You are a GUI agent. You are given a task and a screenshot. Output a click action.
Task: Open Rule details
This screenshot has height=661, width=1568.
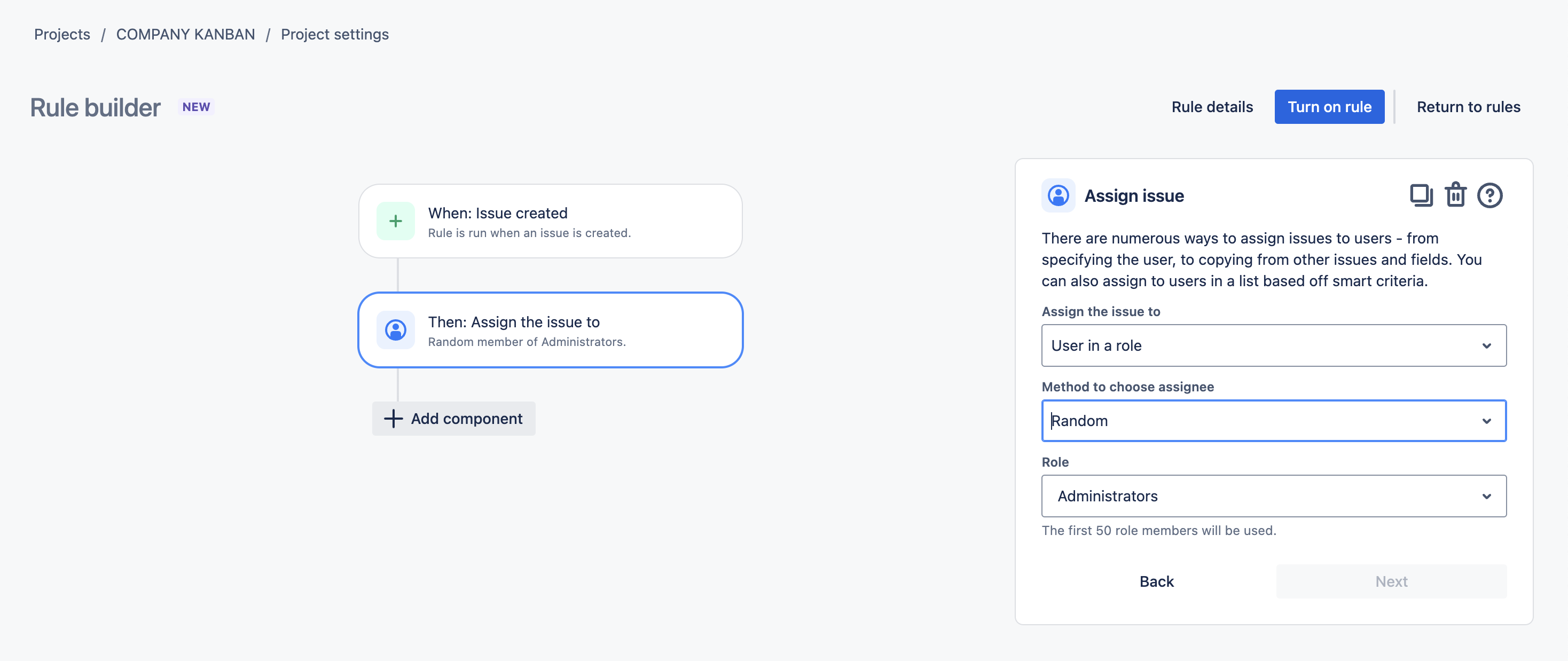tap(1212, 107)
